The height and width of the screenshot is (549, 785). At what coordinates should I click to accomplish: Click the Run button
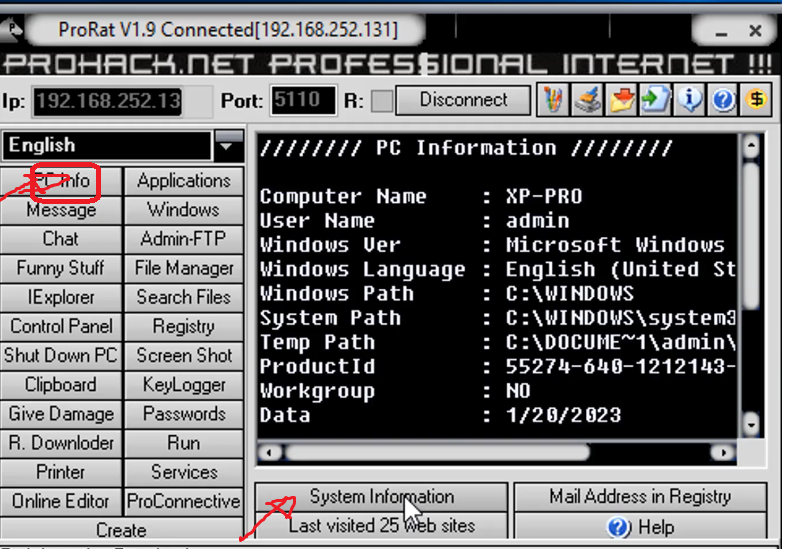(184, 443)
